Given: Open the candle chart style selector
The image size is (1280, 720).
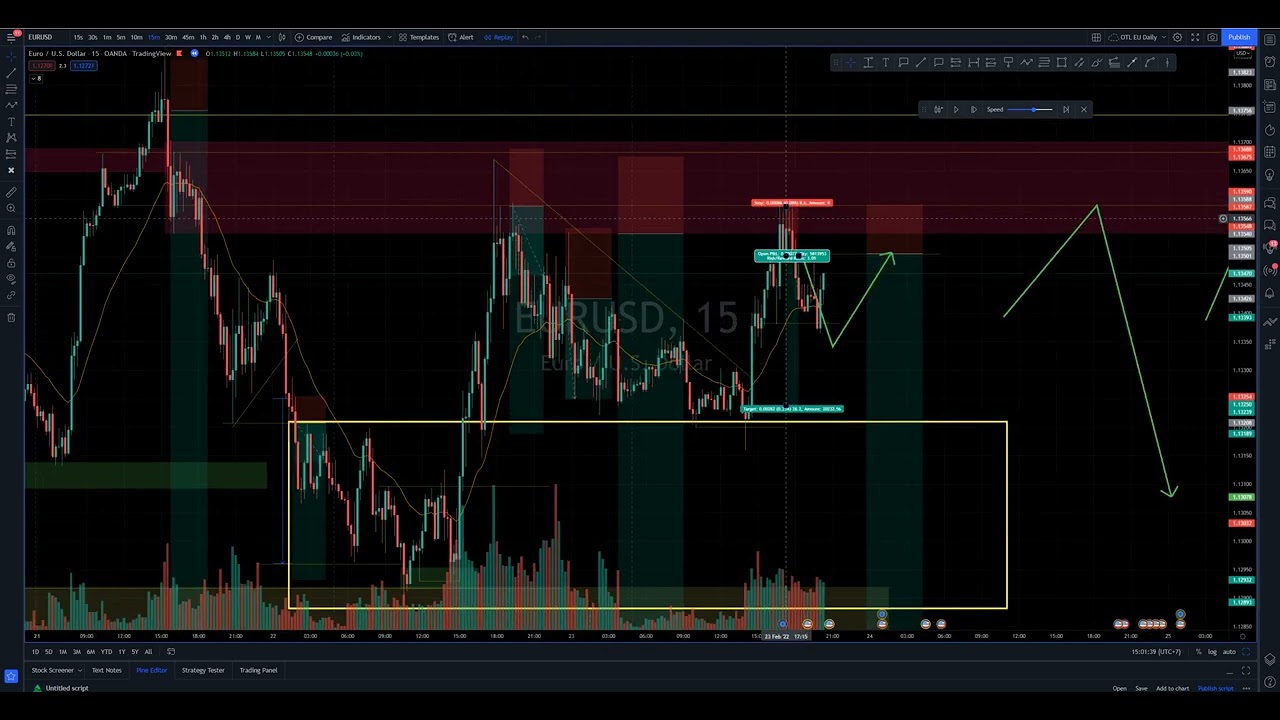Looking at the screenshot, I should click(281, 37).
